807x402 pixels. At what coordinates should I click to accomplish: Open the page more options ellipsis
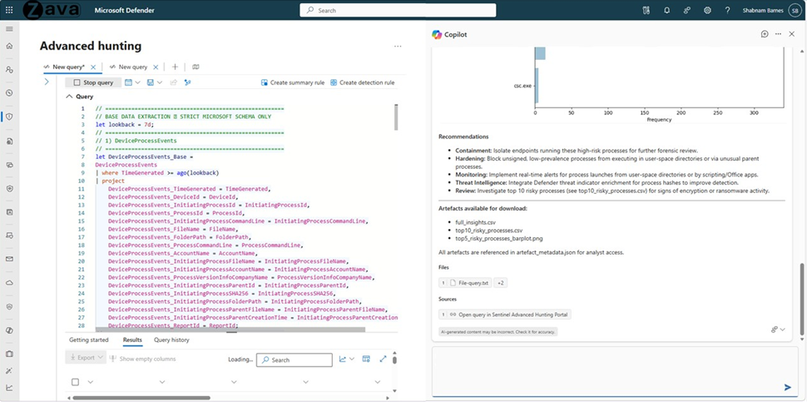(398, 46)
